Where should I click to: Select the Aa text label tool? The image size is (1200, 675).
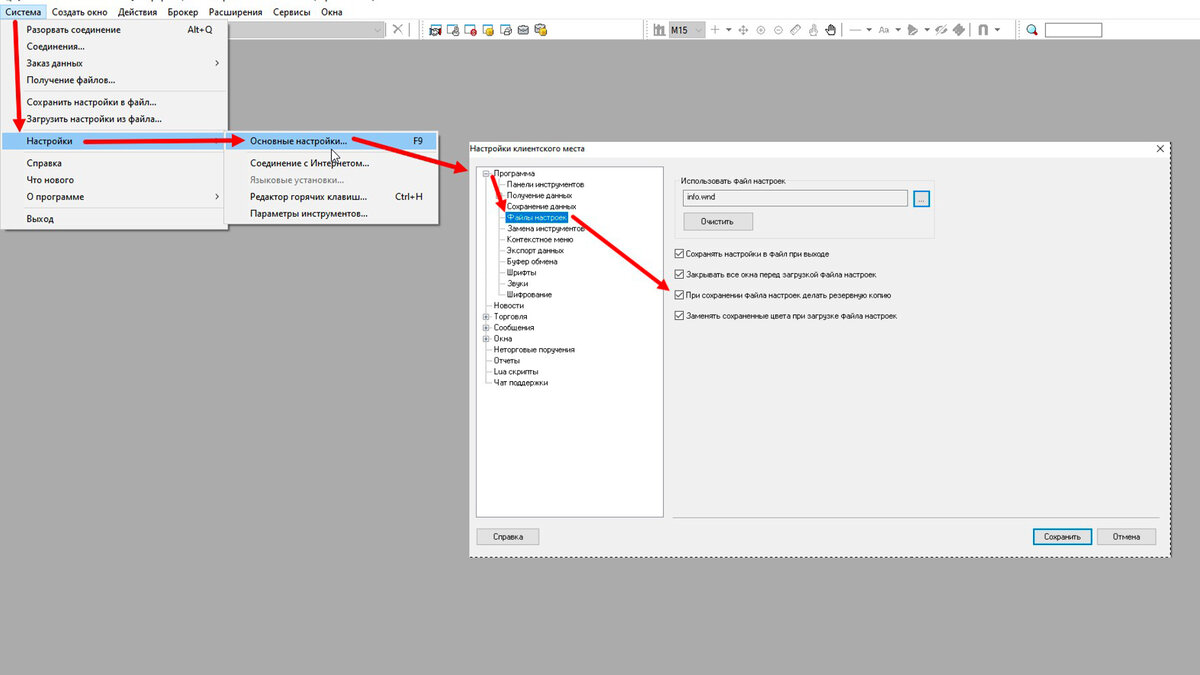pyautogui.click(x=884, y=30)
